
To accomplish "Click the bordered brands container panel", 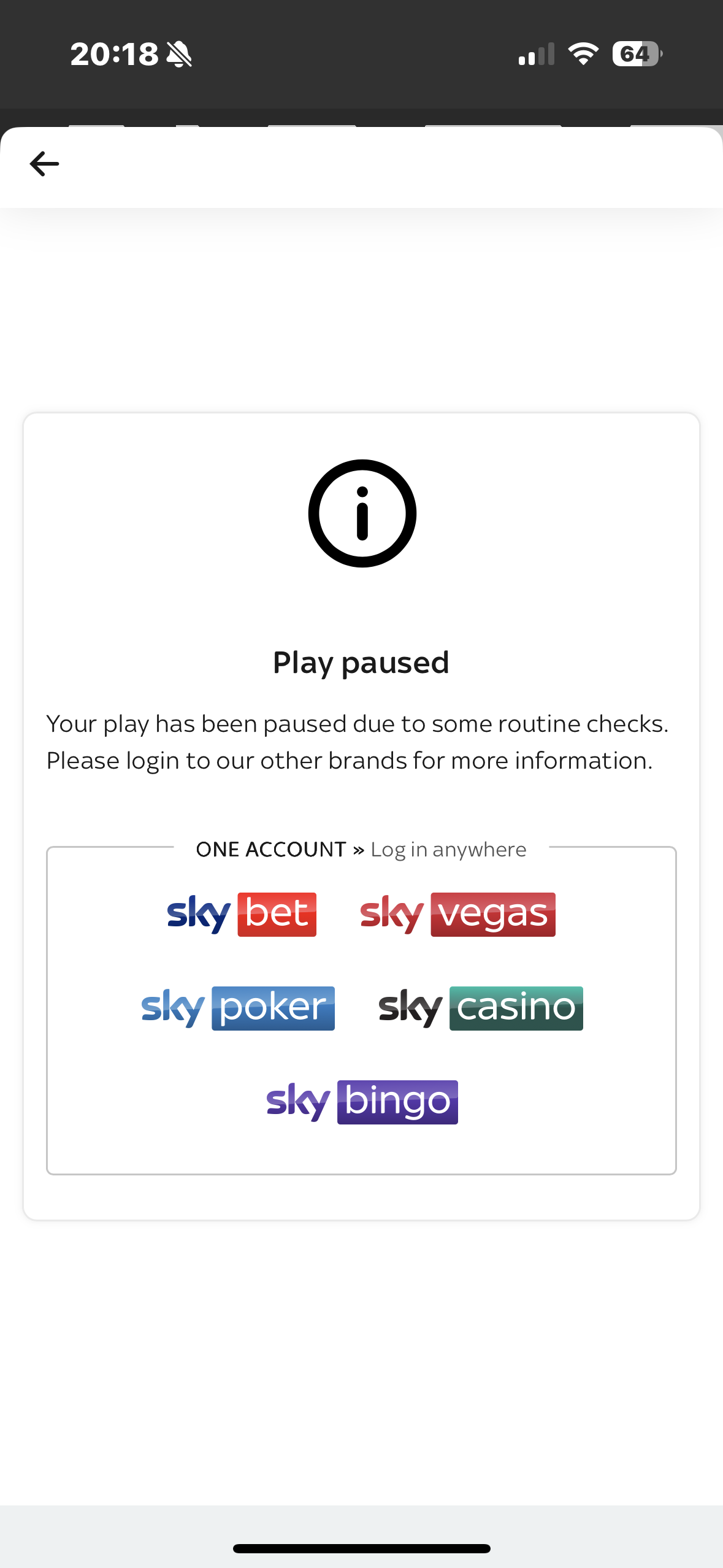I will click(x=361, y=1153).
